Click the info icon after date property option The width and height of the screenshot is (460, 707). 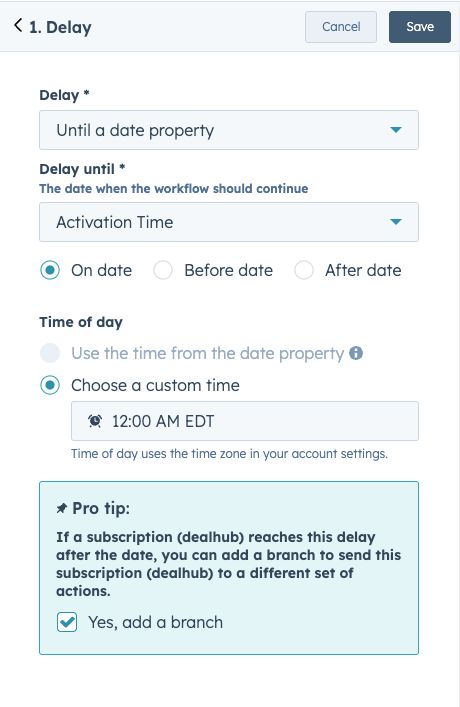point(356,353)
